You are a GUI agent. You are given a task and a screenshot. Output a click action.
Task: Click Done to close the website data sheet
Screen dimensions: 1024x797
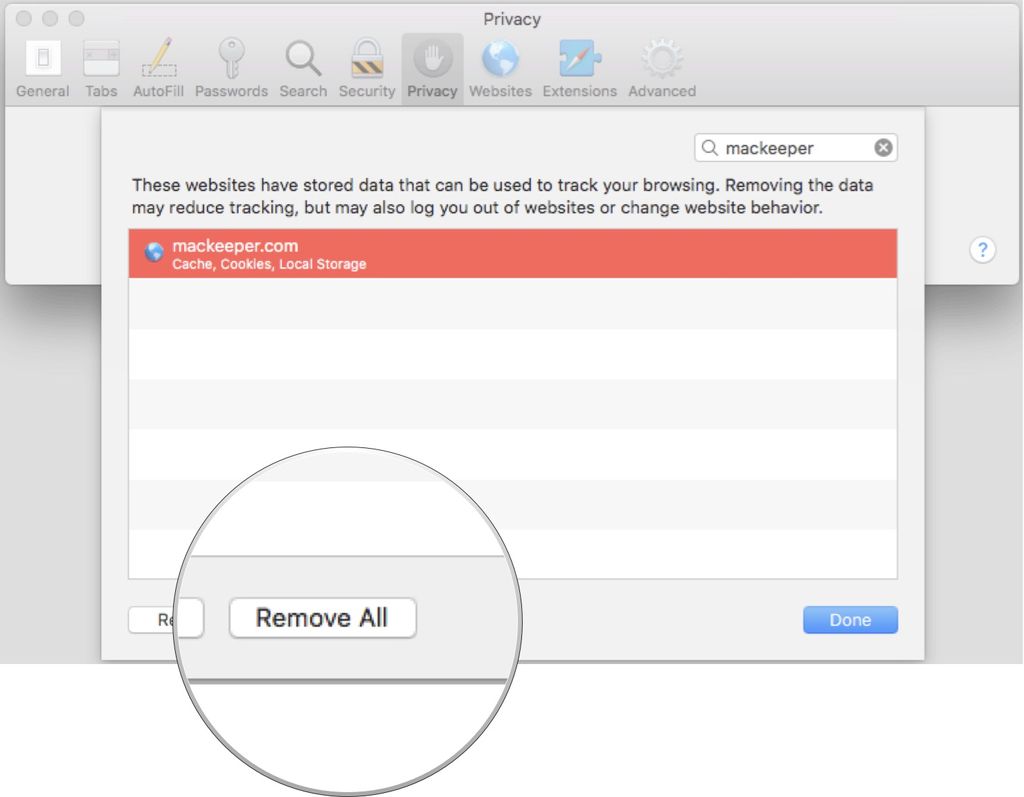coord(849,620)
